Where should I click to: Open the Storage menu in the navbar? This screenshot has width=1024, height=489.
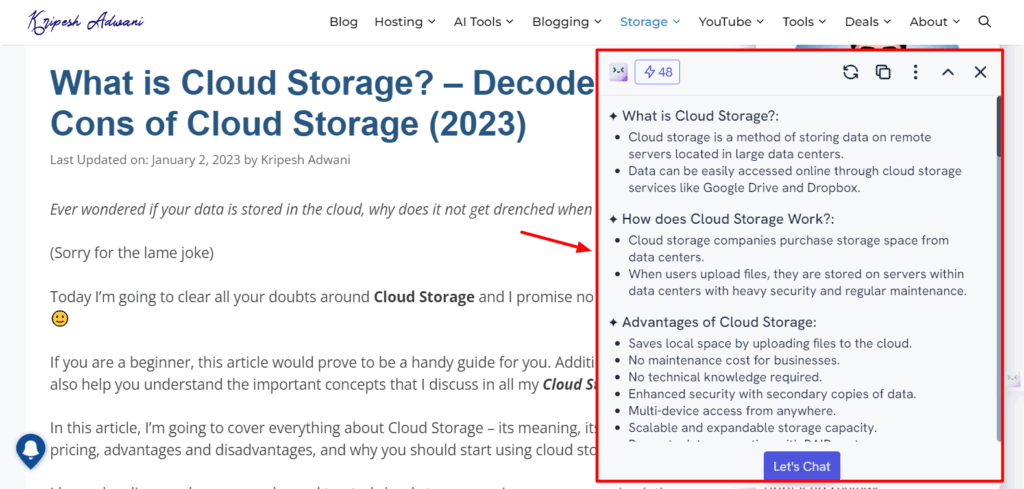pos(649,21)
